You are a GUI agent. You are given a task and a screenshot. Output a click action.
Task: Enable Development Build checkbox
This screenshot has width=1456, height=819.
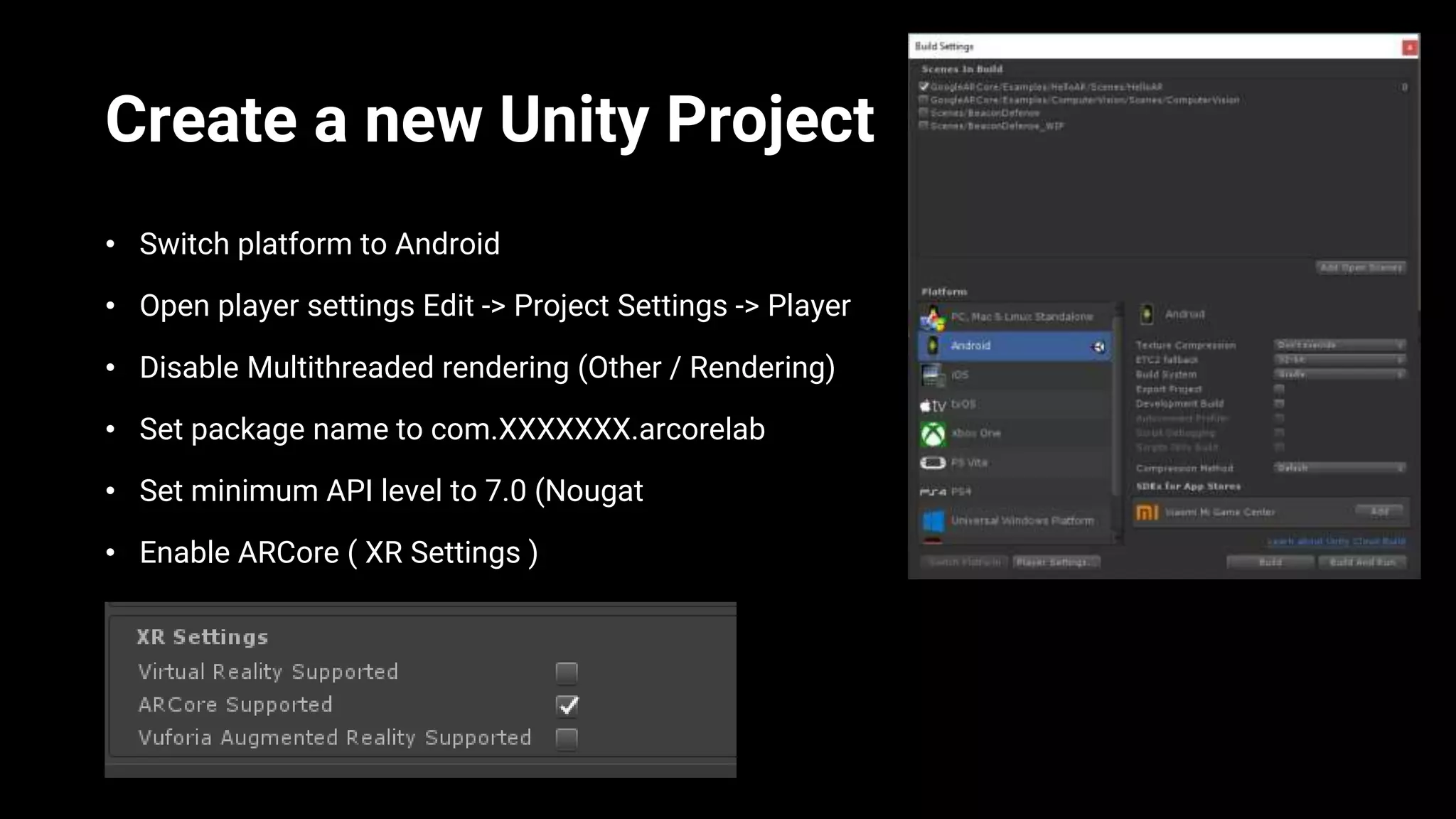pos(1279,403)
